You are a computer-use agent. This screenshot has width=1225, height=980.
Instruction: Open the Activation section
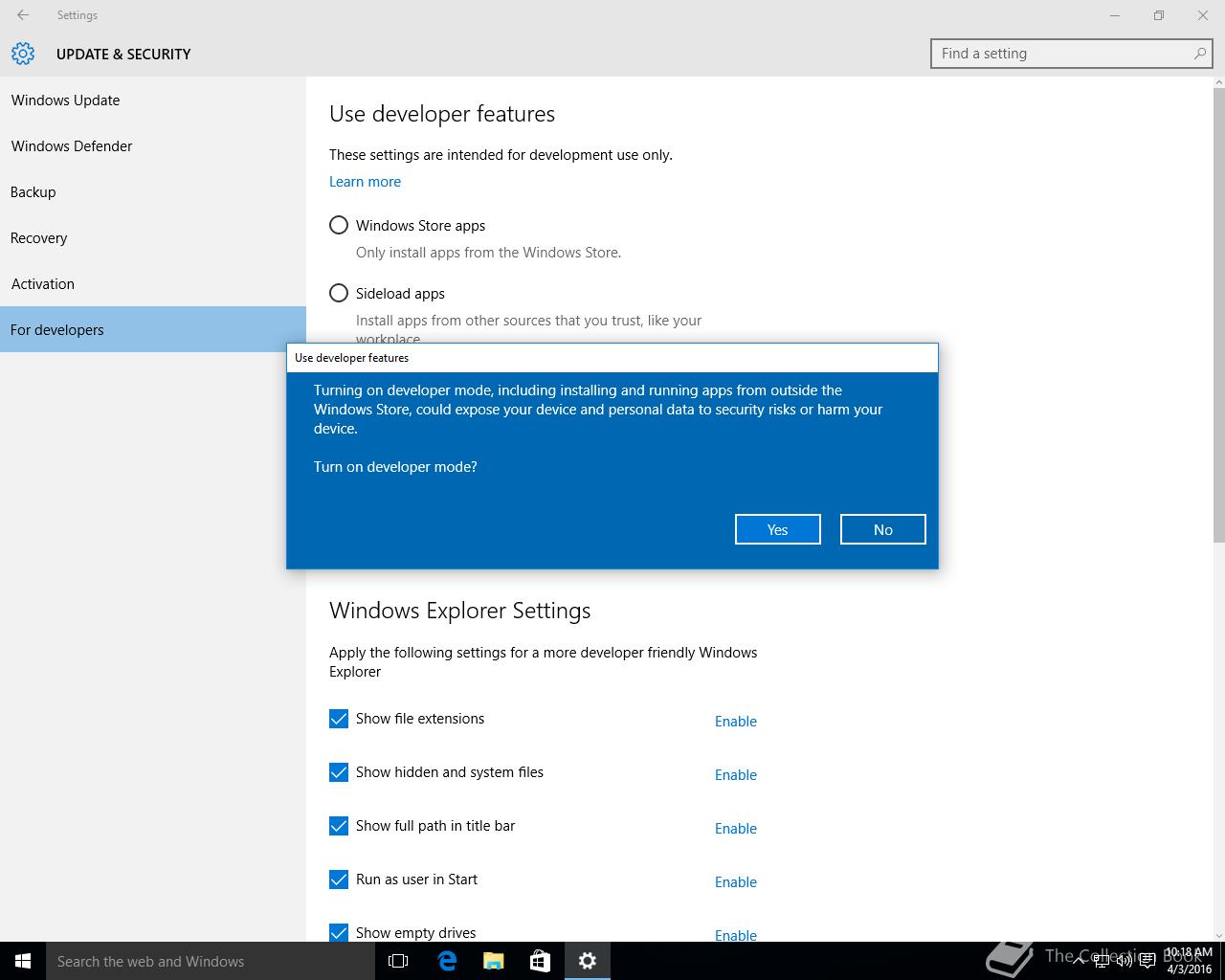(x=153, y=283)
